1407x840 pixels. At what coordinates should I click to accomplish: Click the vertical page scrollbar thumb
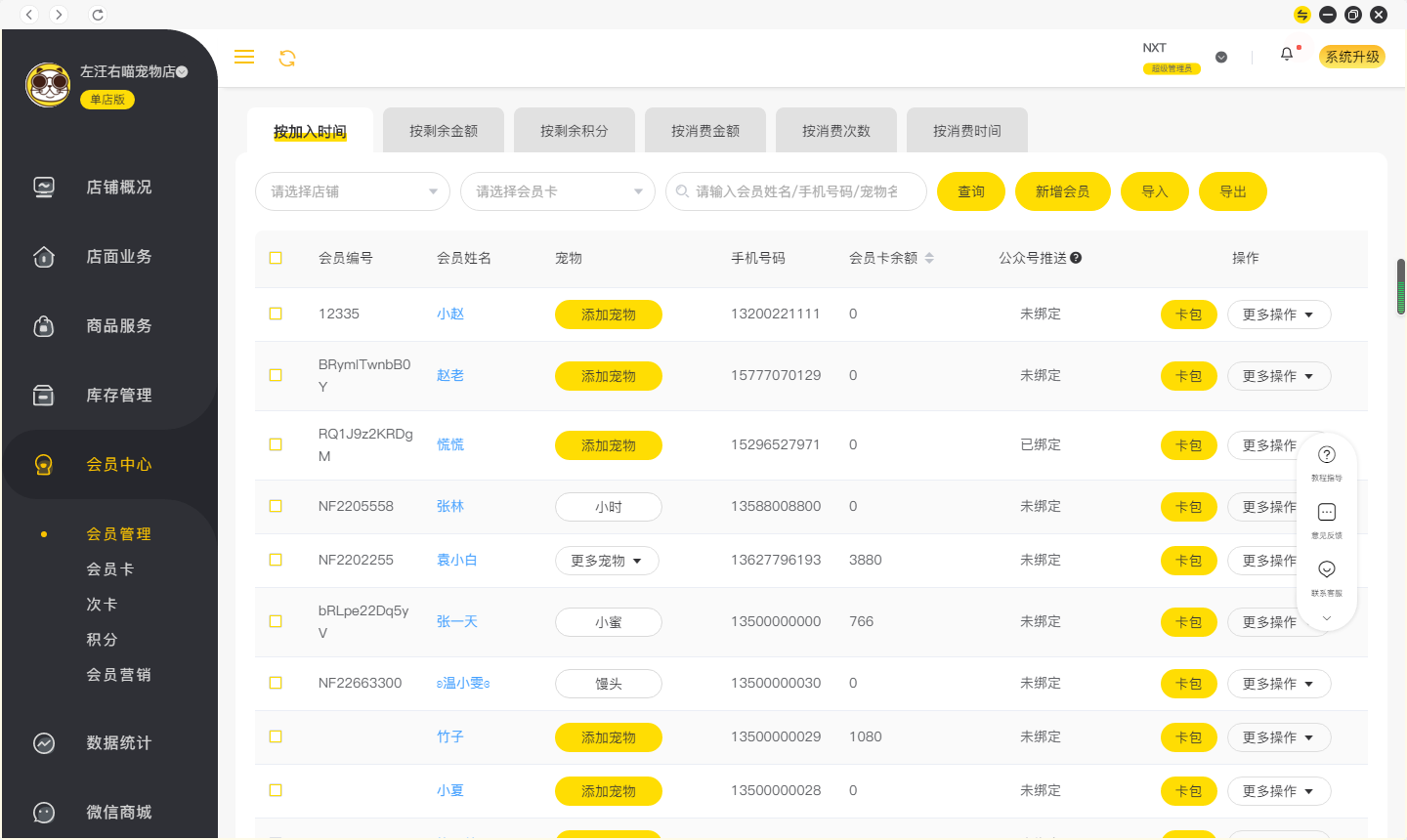[x=1401, y=287]
